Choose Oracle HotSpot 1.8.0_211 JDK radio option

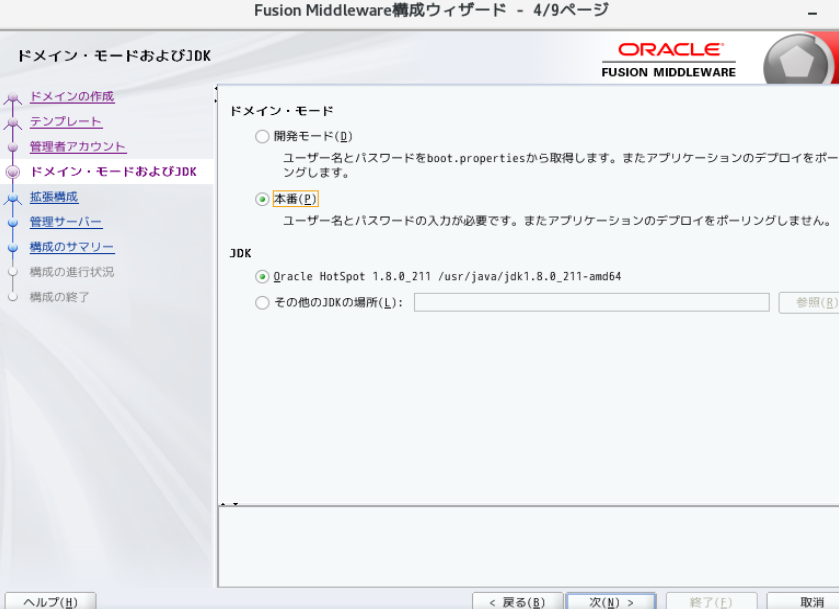click(x=262, y=277)
